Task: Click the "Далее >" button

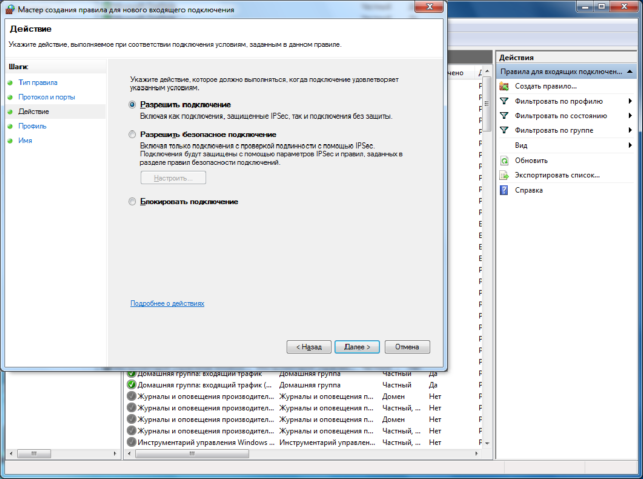Action: point(357,347)
